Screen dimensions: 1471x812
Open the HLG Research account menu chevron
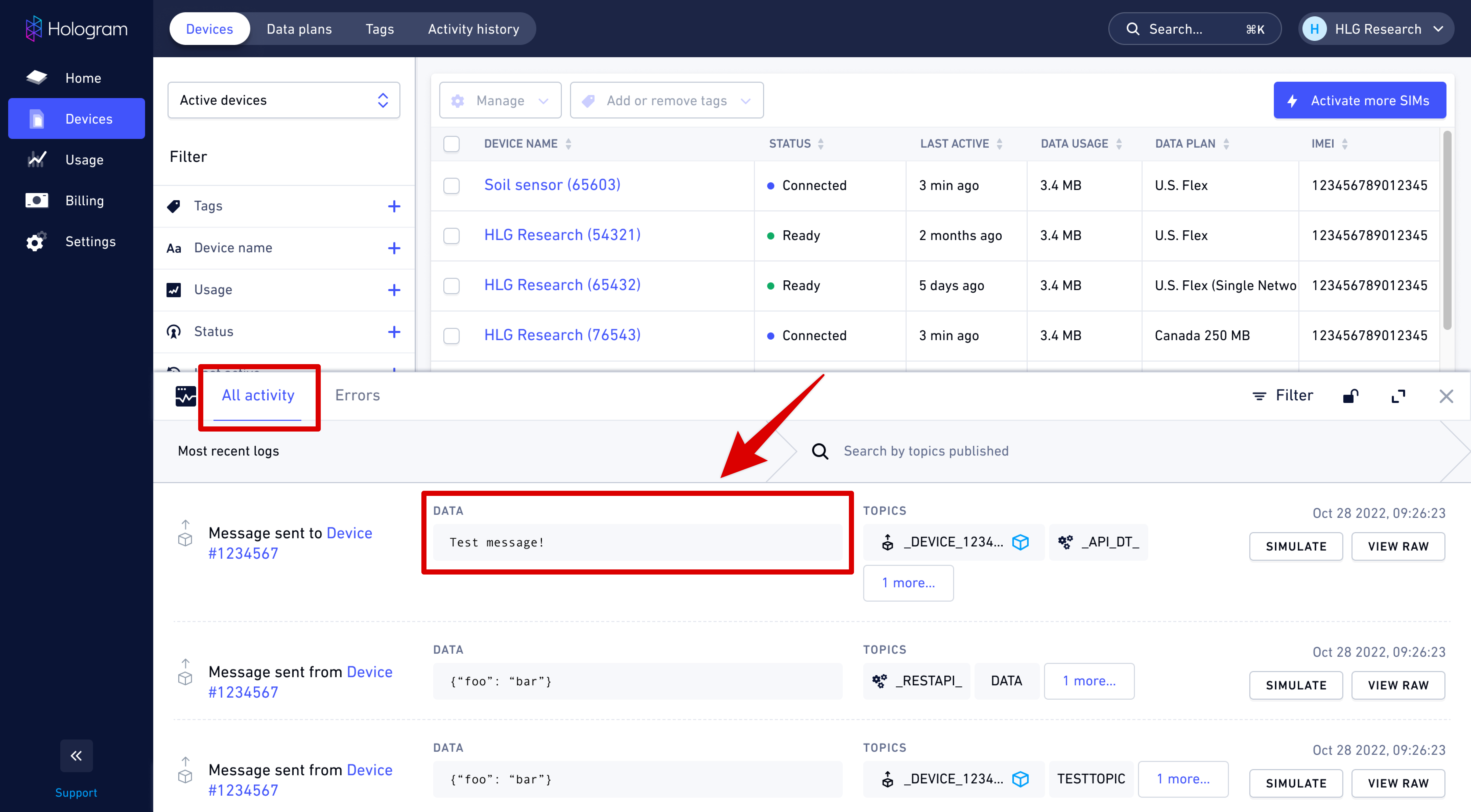point(1439,29)
